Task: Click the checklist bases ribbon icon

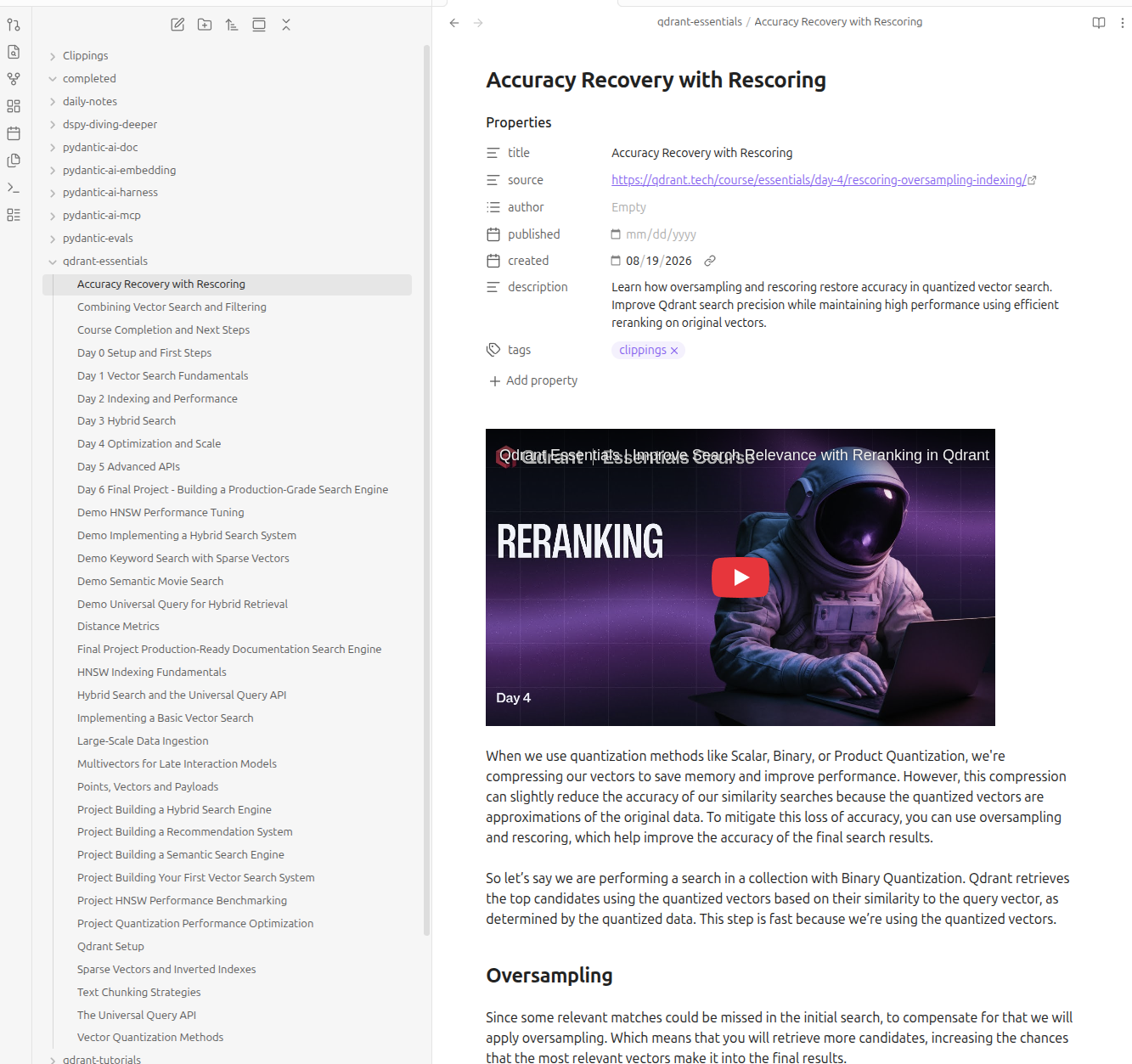Action: (x=14, y=215)
